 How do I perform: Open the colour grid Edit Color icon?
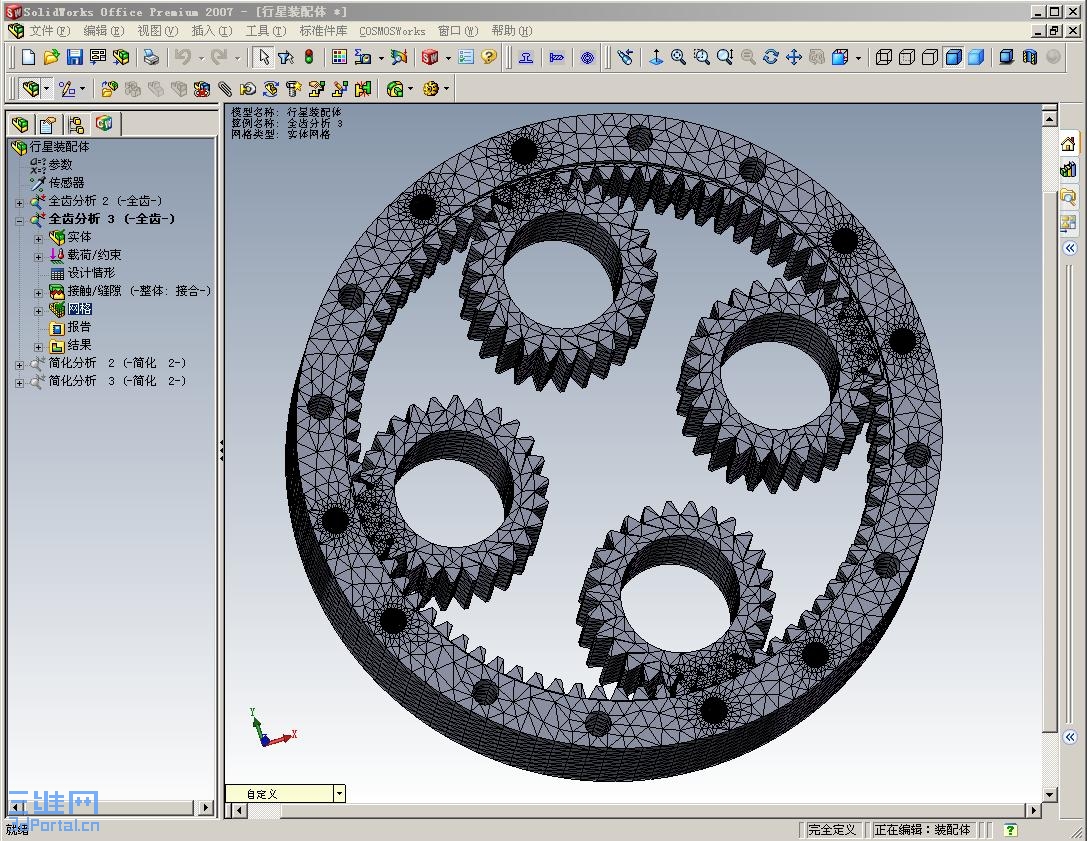339,57
